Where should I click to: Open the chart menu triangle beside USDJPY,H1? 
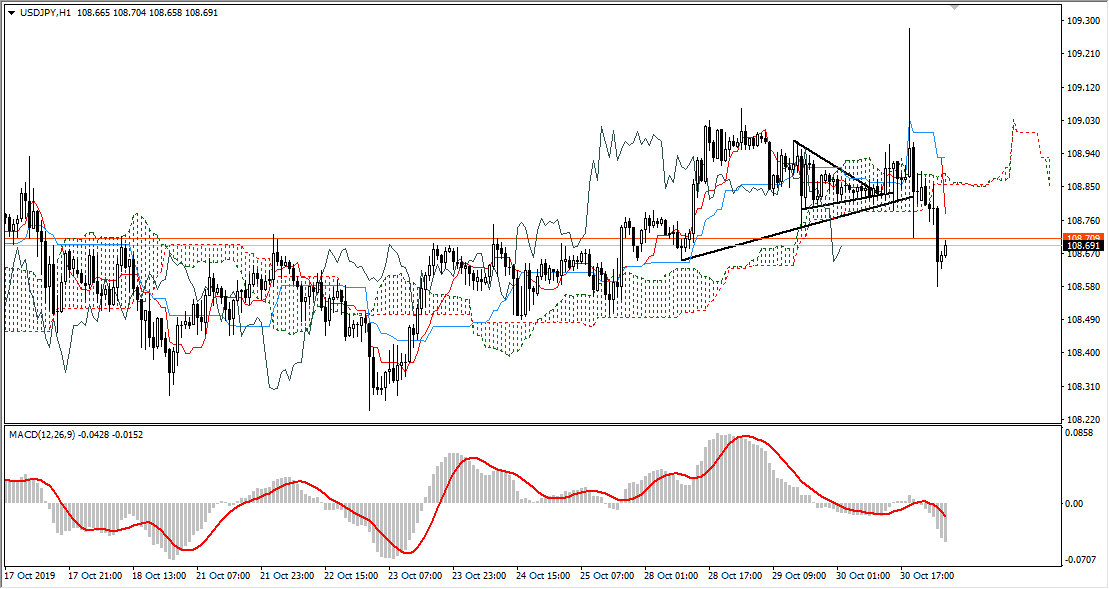11,13
